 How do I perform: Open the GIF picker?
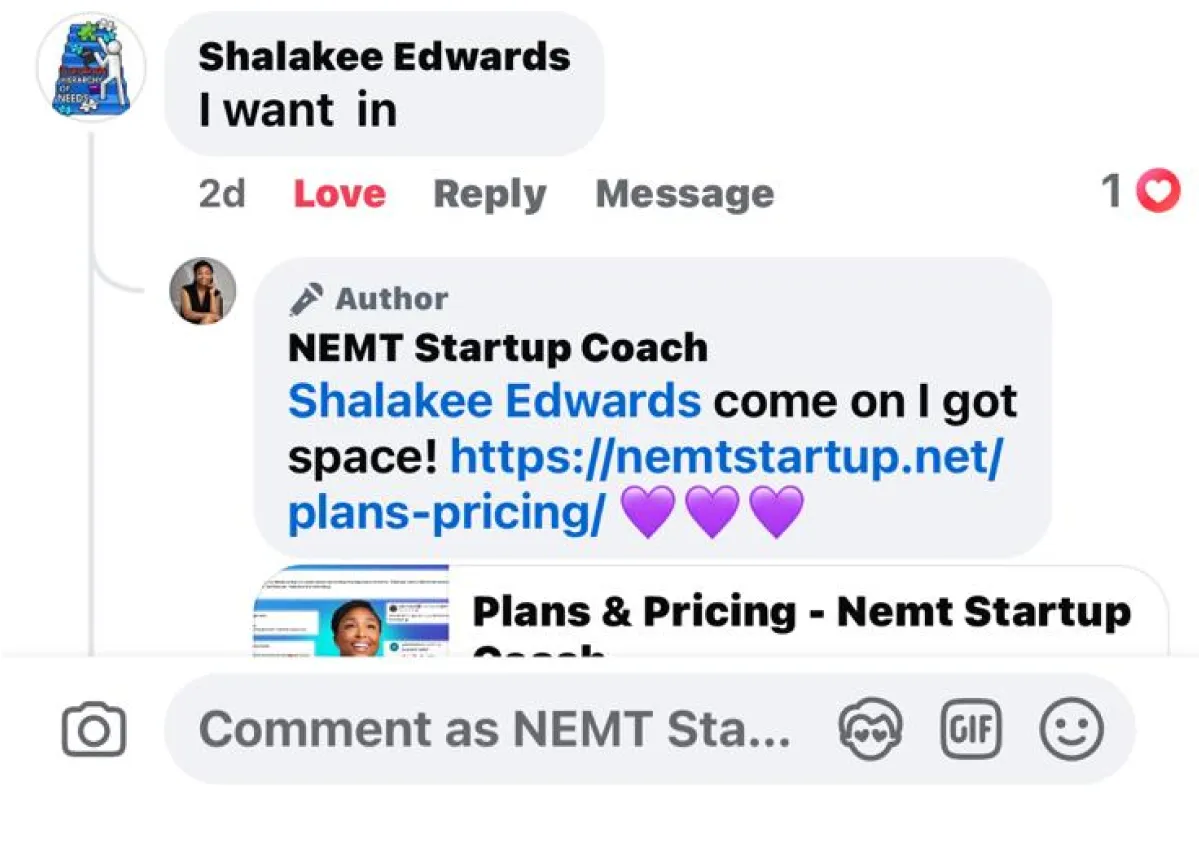click(x=971, y=729)
